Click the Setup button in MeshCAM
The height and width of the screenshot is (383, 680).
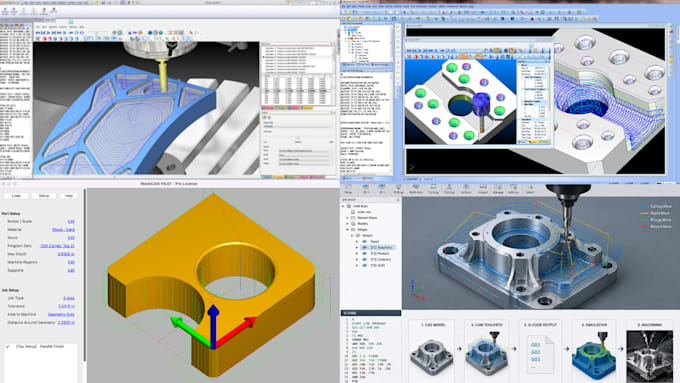click(x=44, y=196)
